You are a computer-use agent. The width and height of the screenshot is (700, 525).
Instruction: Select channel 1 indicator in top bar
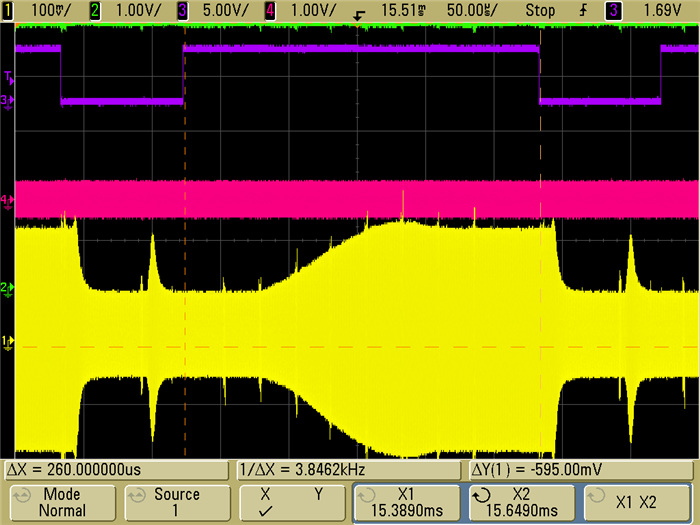(x=7, y=10)
